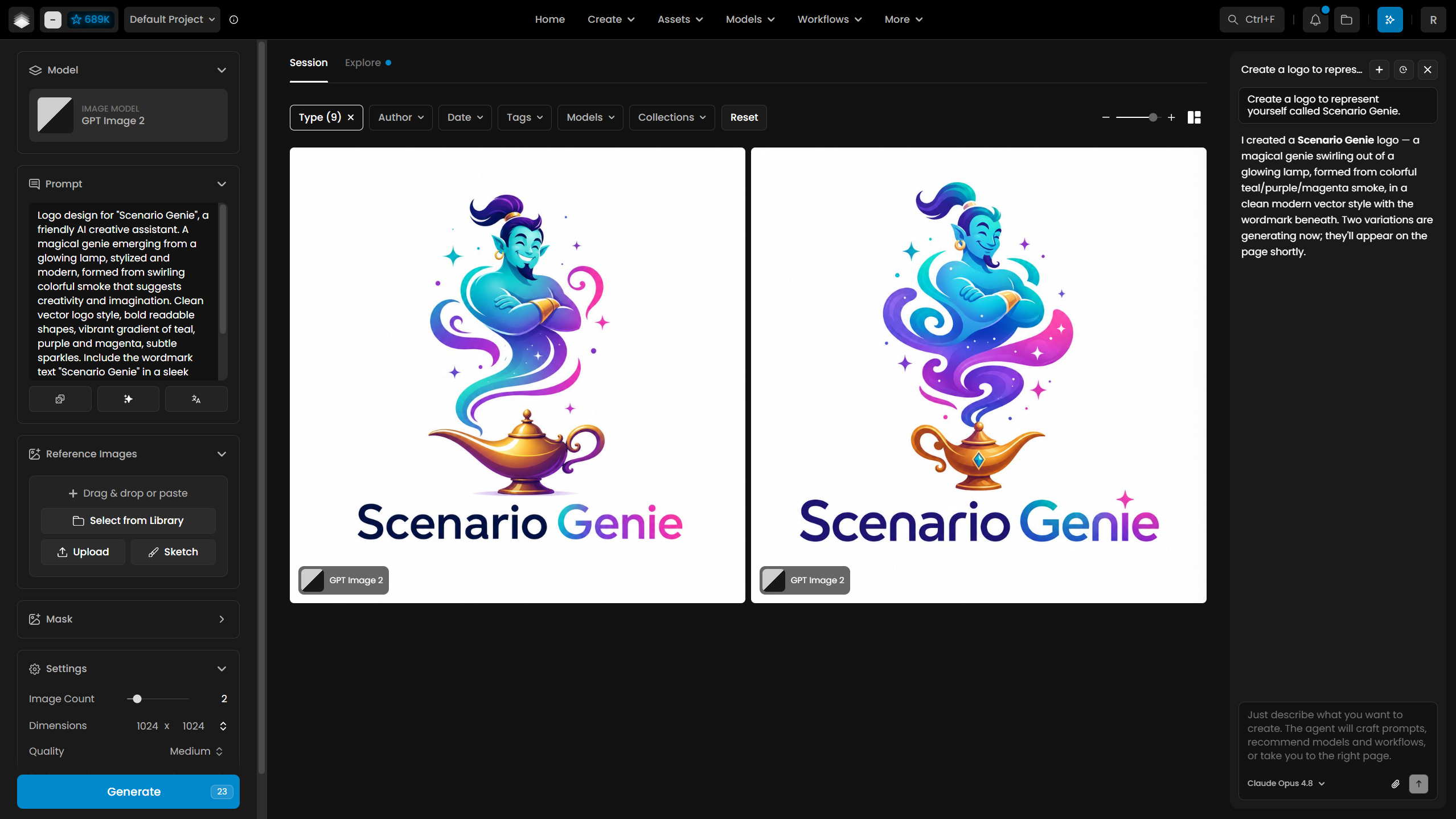Image resolution: width=1456 pixels, height=819 pixels.
Task: Click the 689K credits star badge
Action: tap(91, 19)
